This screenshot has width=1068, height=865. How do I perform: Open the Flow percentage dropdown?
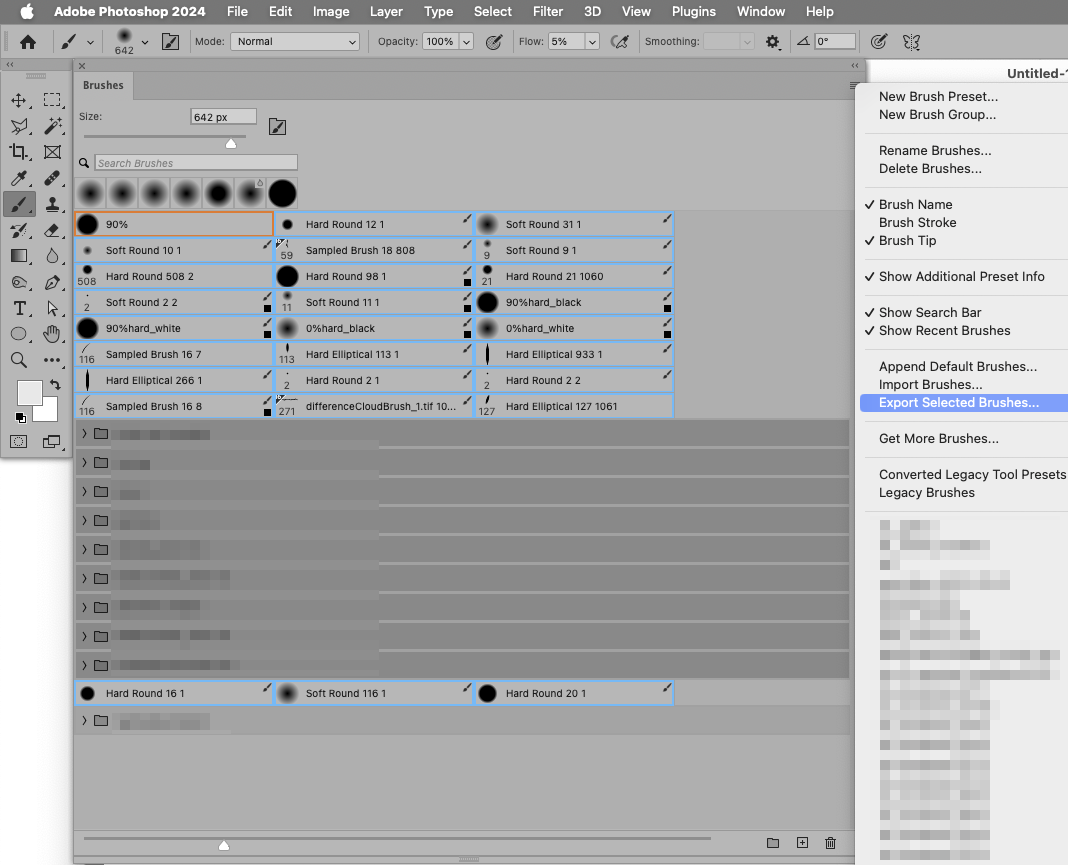coord(592,41)
